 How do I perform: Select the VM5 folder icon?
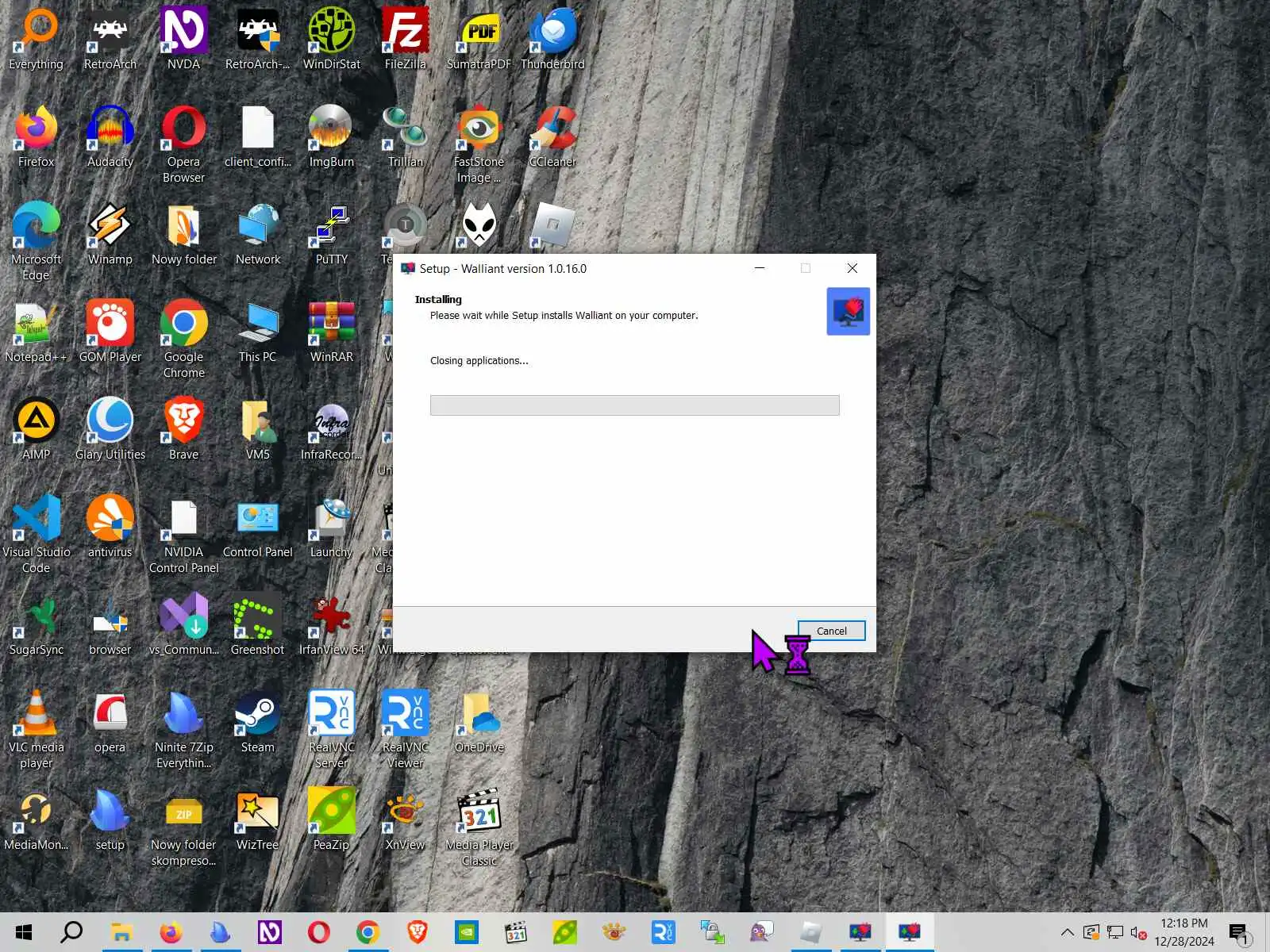258,429
